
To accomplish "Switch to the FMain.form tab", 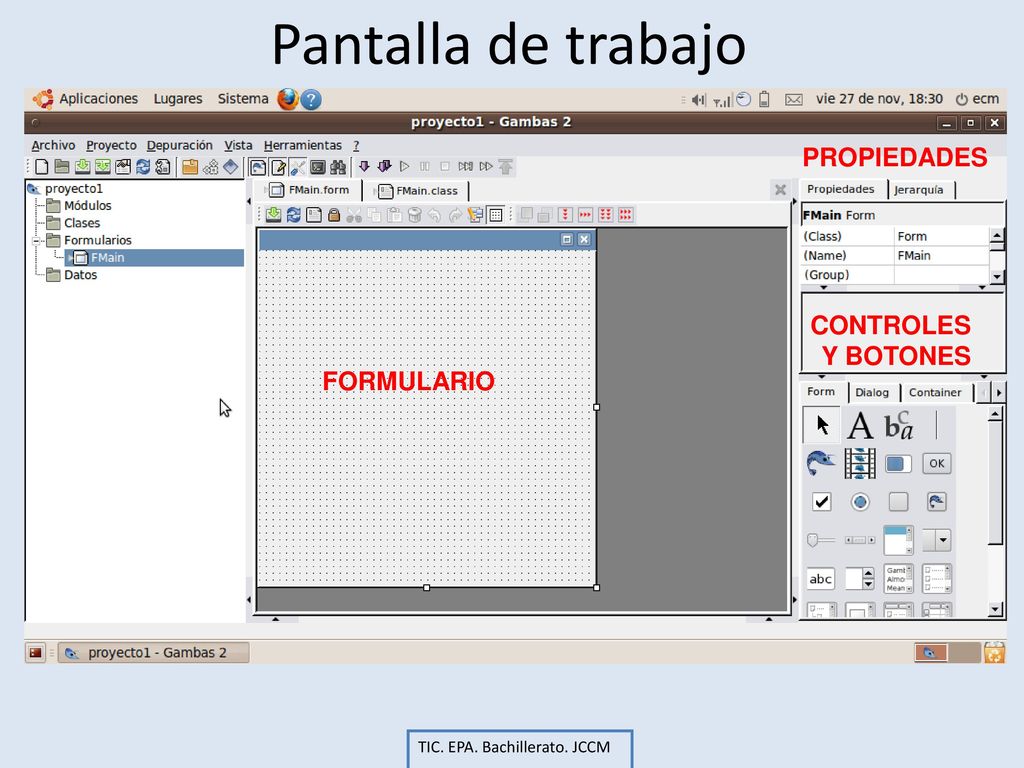I will click(x=311, y=190).
